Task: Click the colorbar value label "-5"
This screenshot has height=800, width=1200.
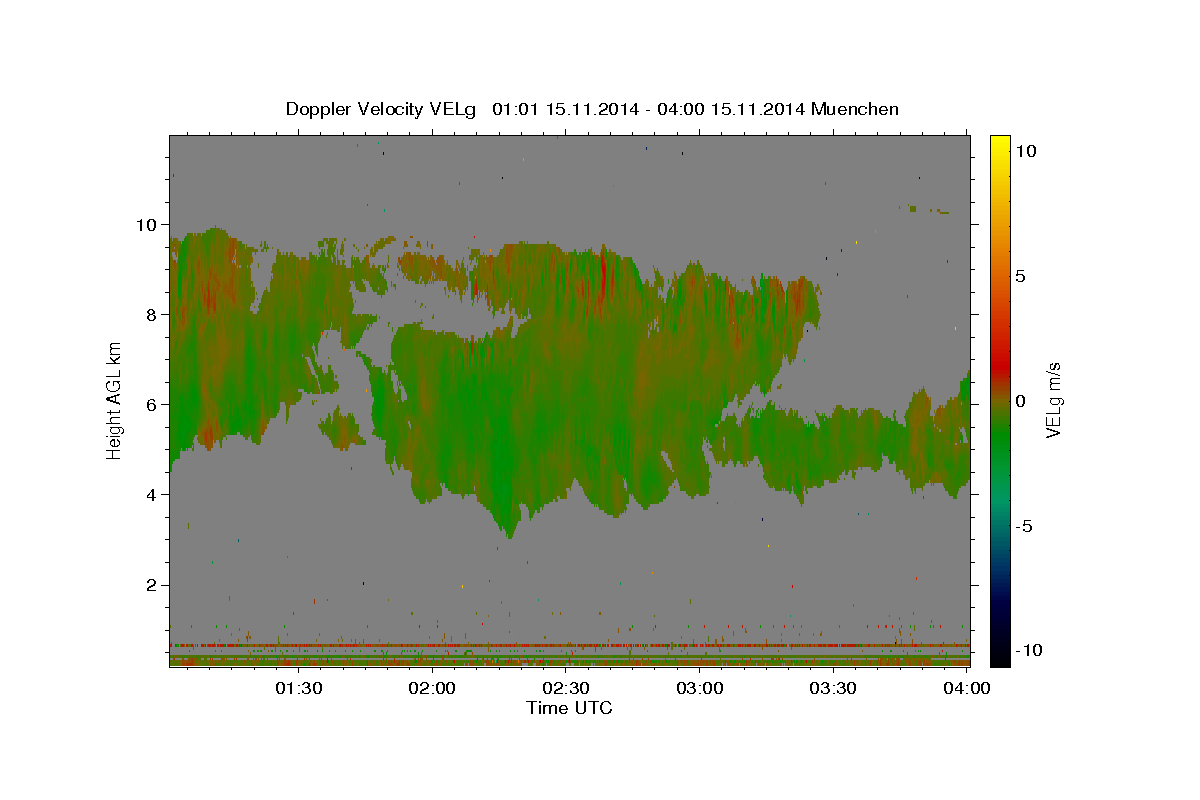Action: pos(1024,526)
